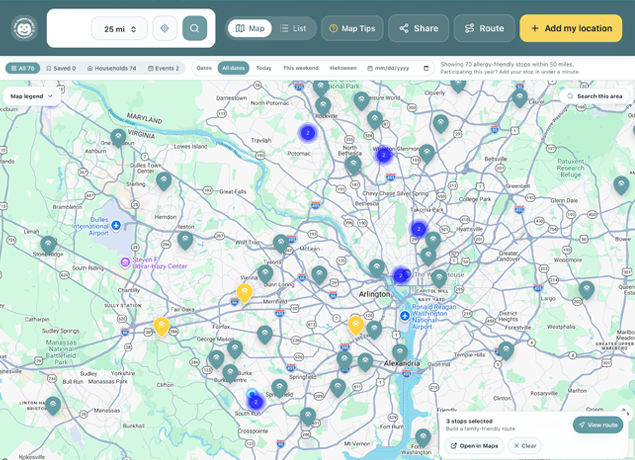Click Search this area button
Image resolution: width=635 pixels, height=460 pixels.
pos(595,96)
